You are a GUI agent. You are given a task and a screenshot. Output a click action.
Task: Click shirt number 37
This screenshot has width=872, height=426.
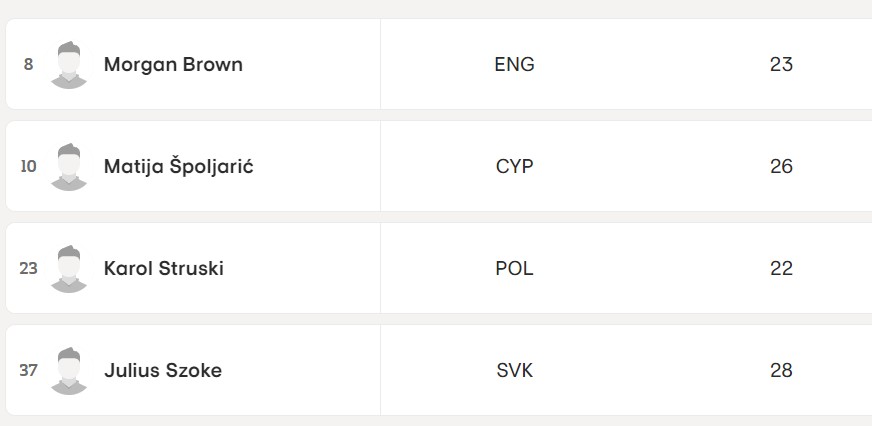click(x=28, y=370)
